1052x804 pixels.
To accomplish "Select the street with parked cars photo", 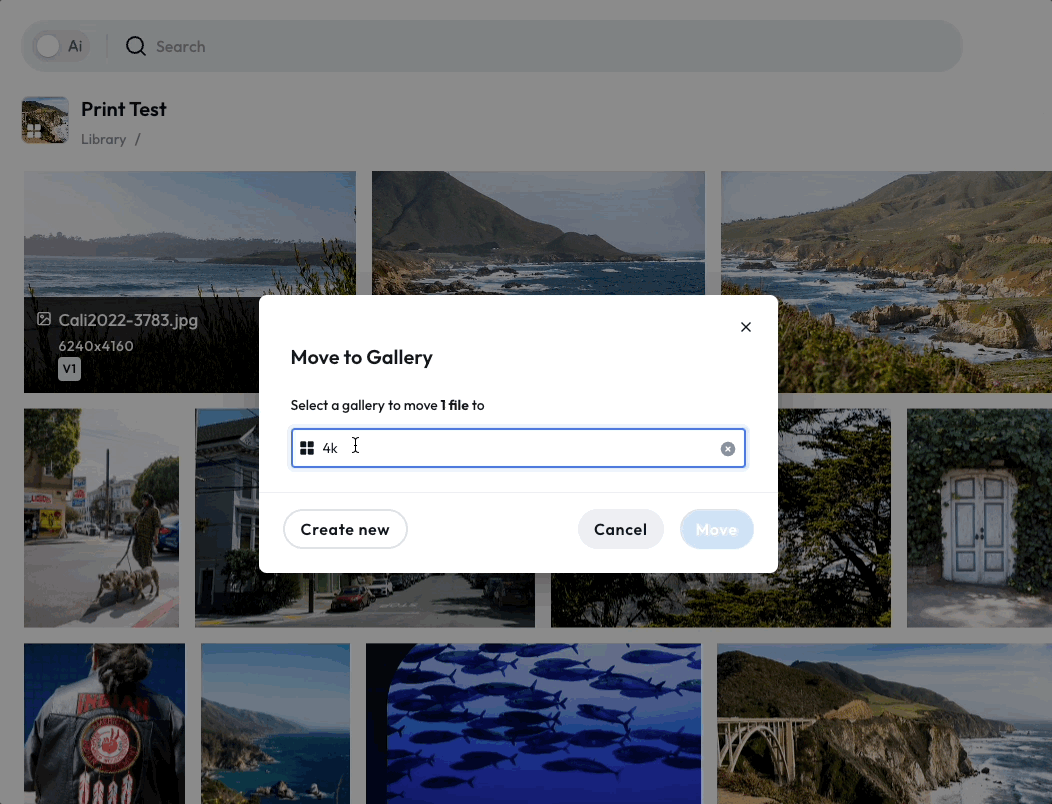I will click(x=364, y=600).
